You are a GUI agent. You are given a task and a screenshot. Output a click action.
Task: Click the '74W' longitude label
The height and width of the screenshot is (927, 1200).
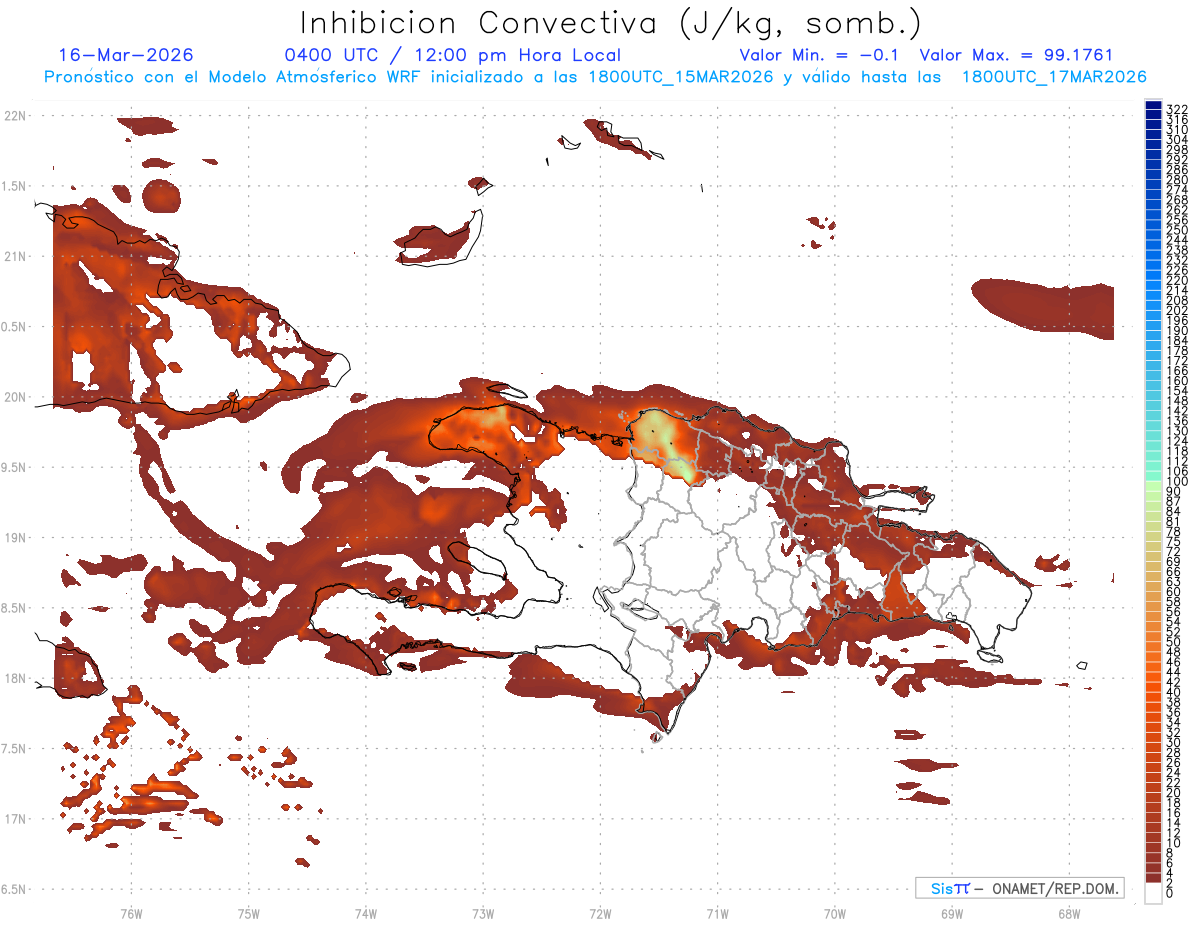tap(366, 913)
